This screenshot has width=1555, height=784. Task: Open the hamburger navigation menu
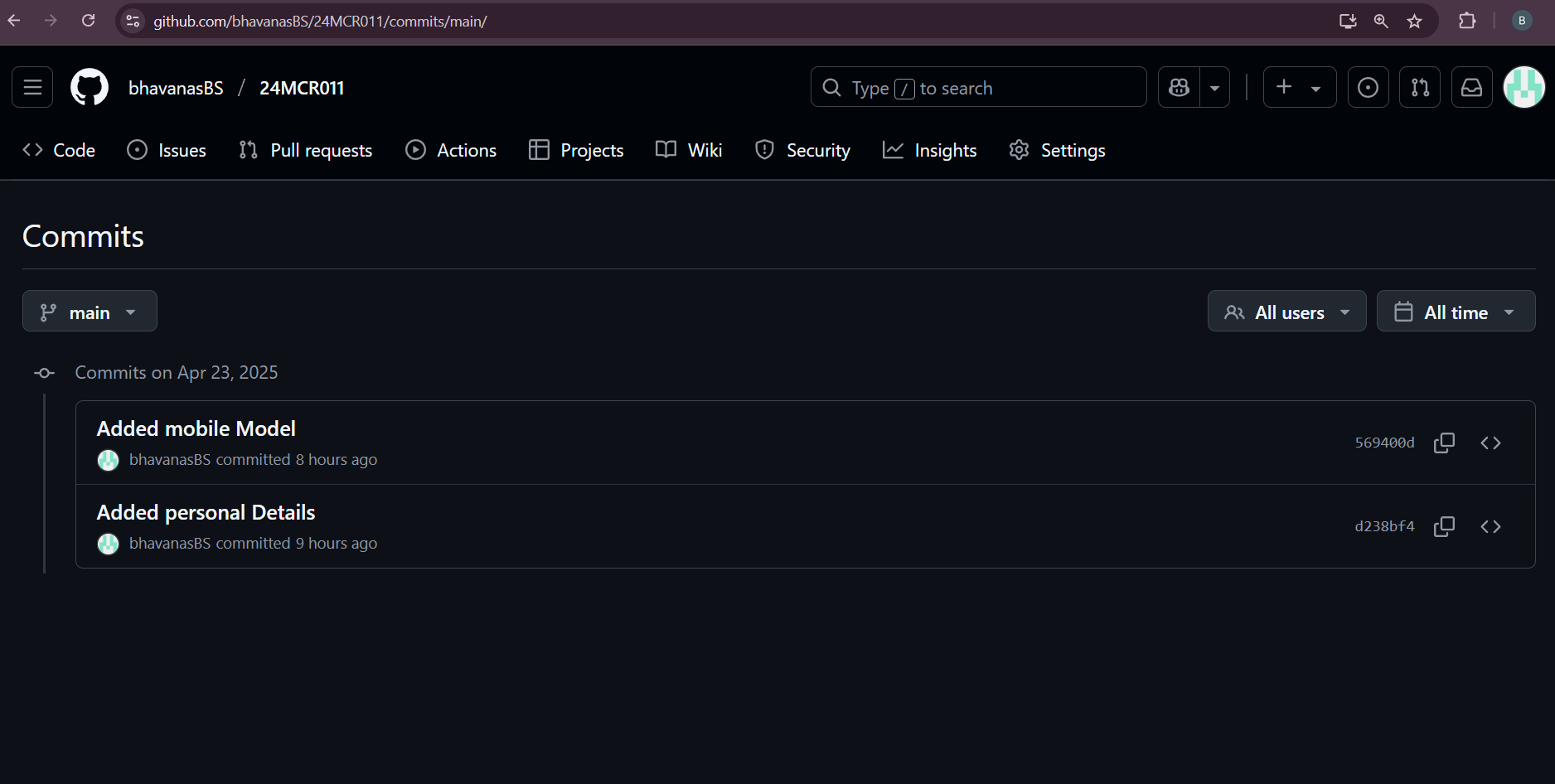click(32, 87)
